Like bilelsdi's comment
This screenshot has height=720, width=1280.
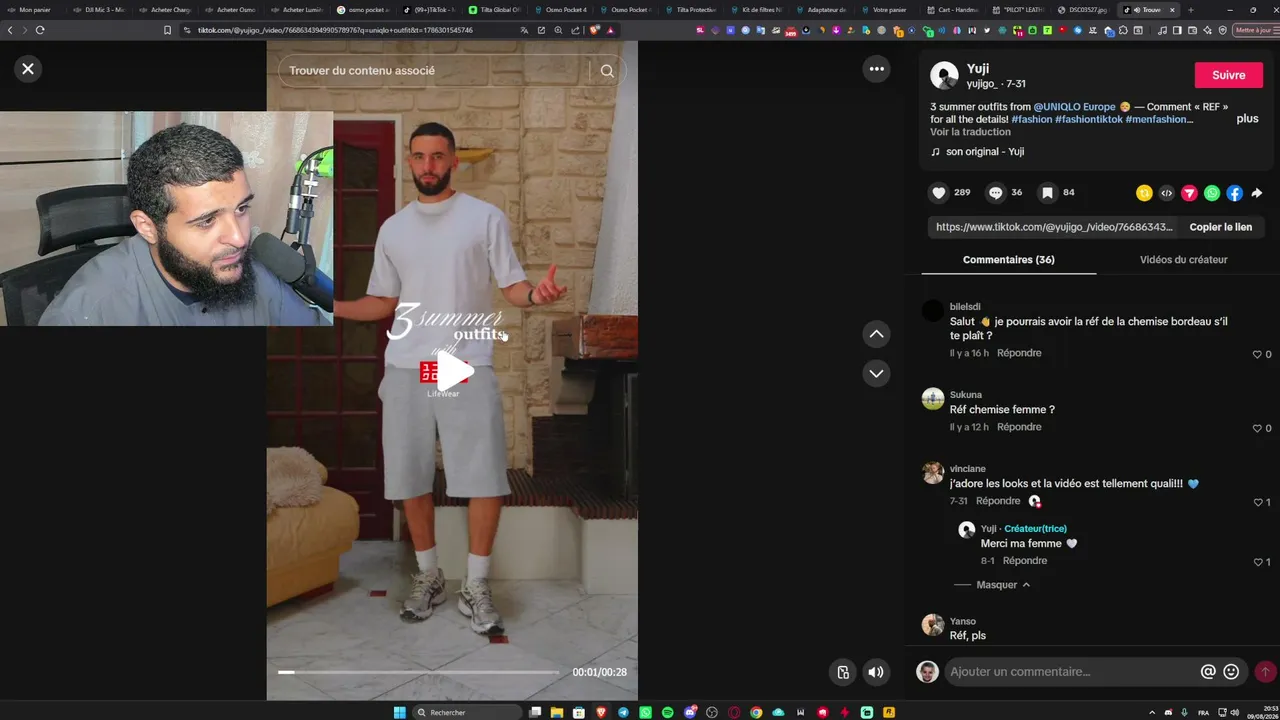(1258, 354)
